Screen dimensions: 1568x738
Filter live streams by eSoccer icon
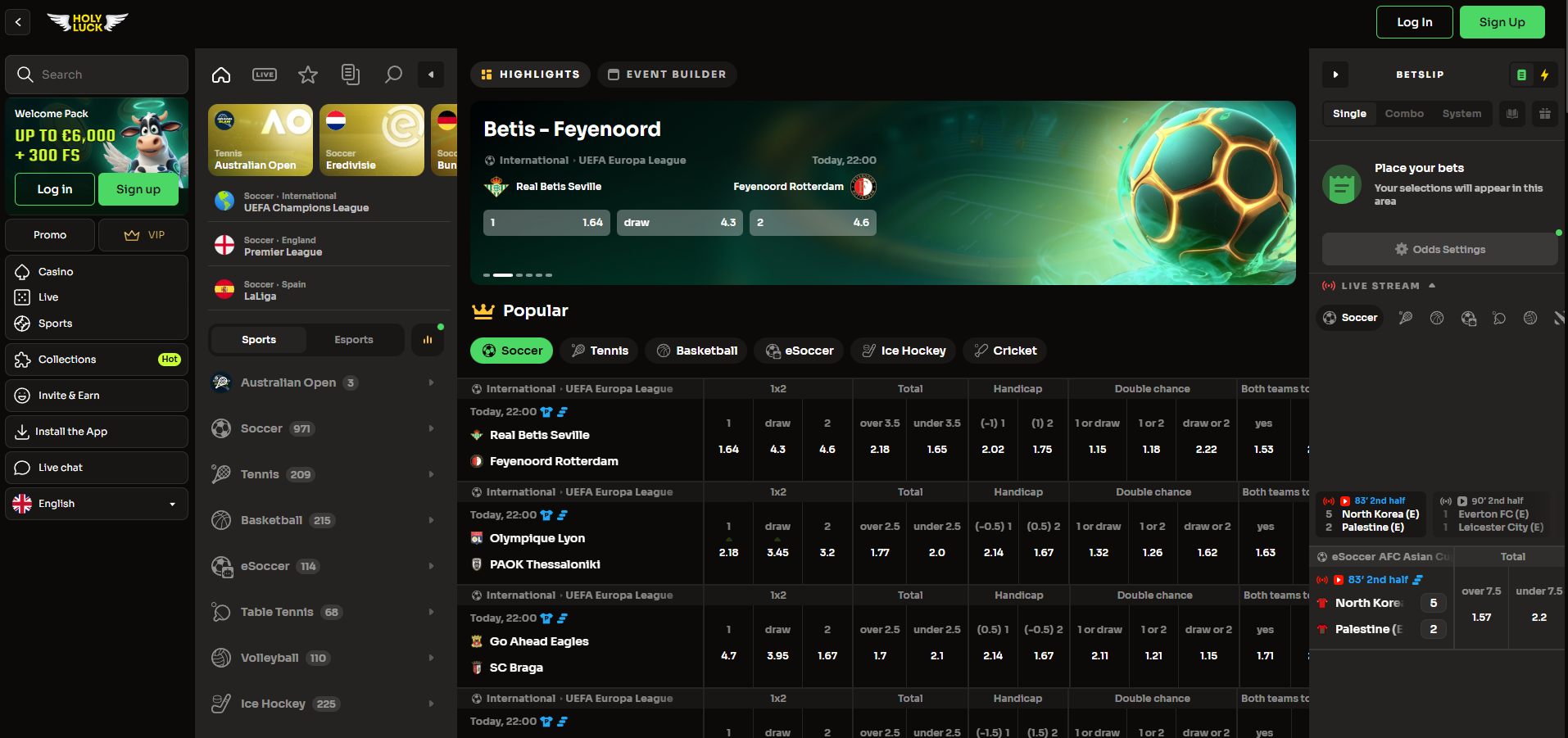(x=1468, y=318)
